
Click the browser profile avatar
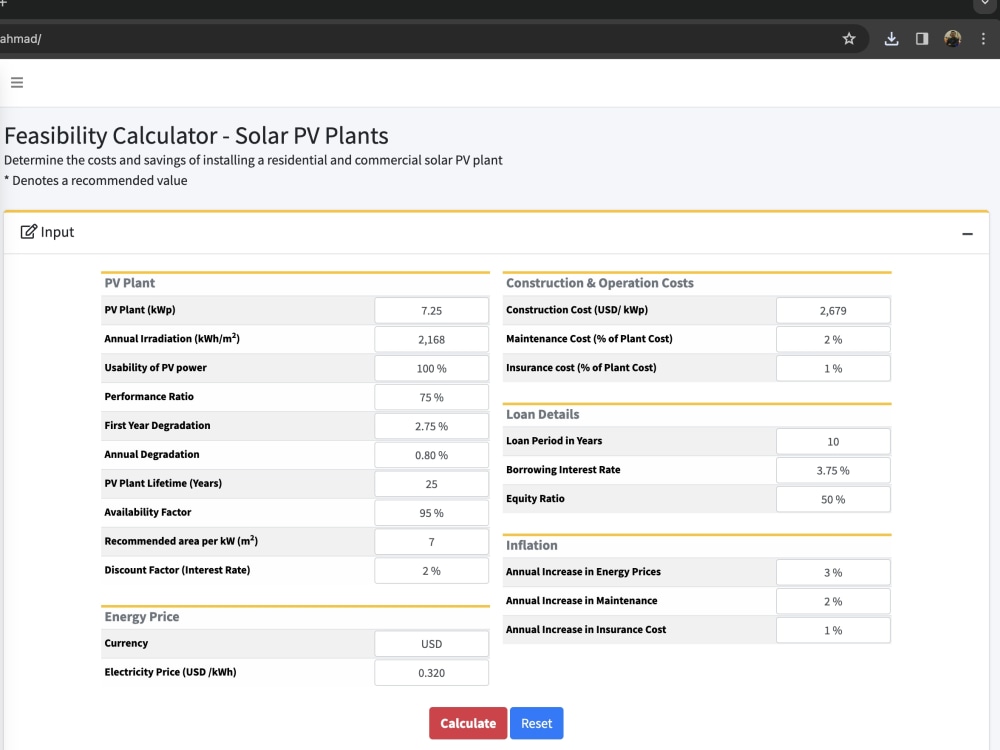click(952, 38)
